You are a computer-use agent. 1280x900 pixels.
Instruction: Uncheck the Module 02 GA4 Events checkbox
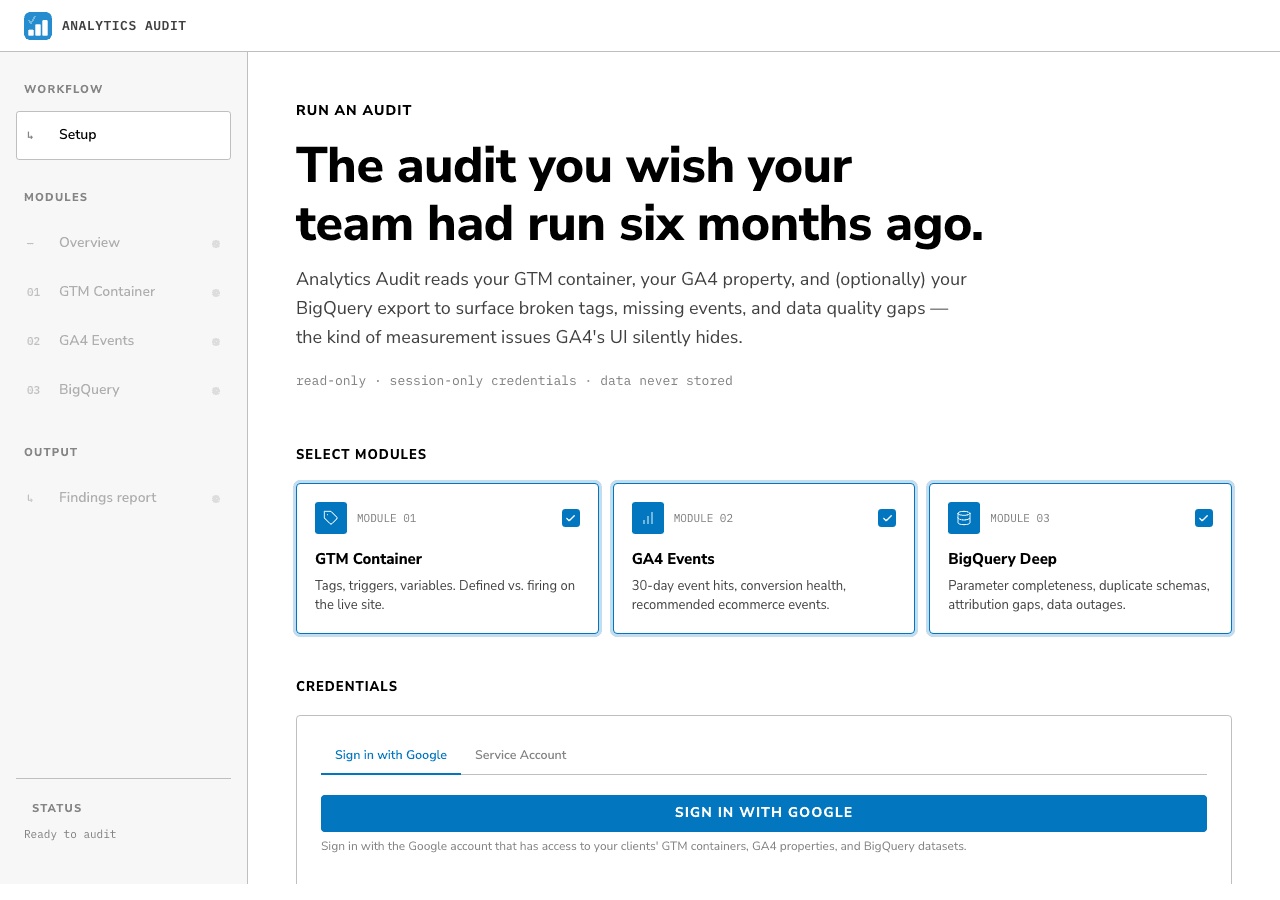tap(887, 518)
